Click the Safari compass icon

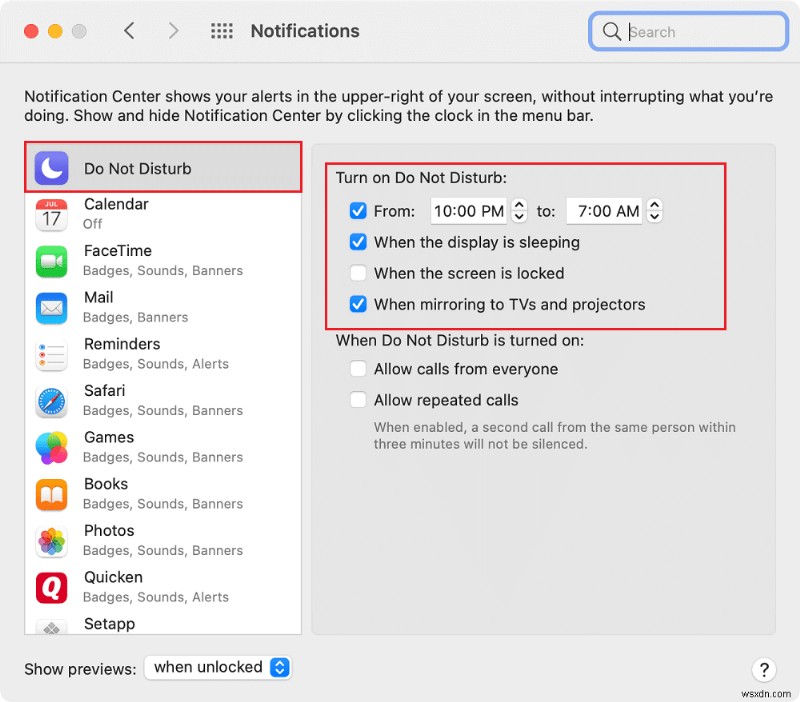52,402
